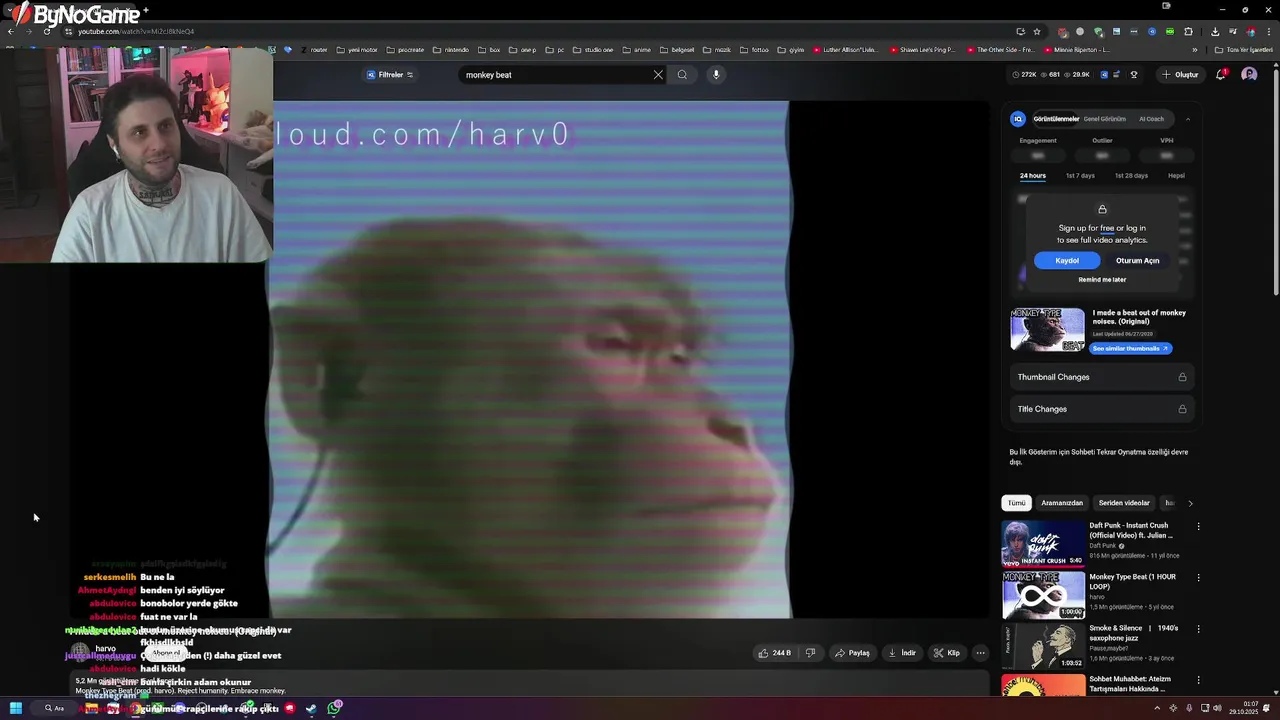The width and height of the screenshot is (1280, 720).
Task: Open options menu for Smoke & Silence video
Action: coord(1198,630)
